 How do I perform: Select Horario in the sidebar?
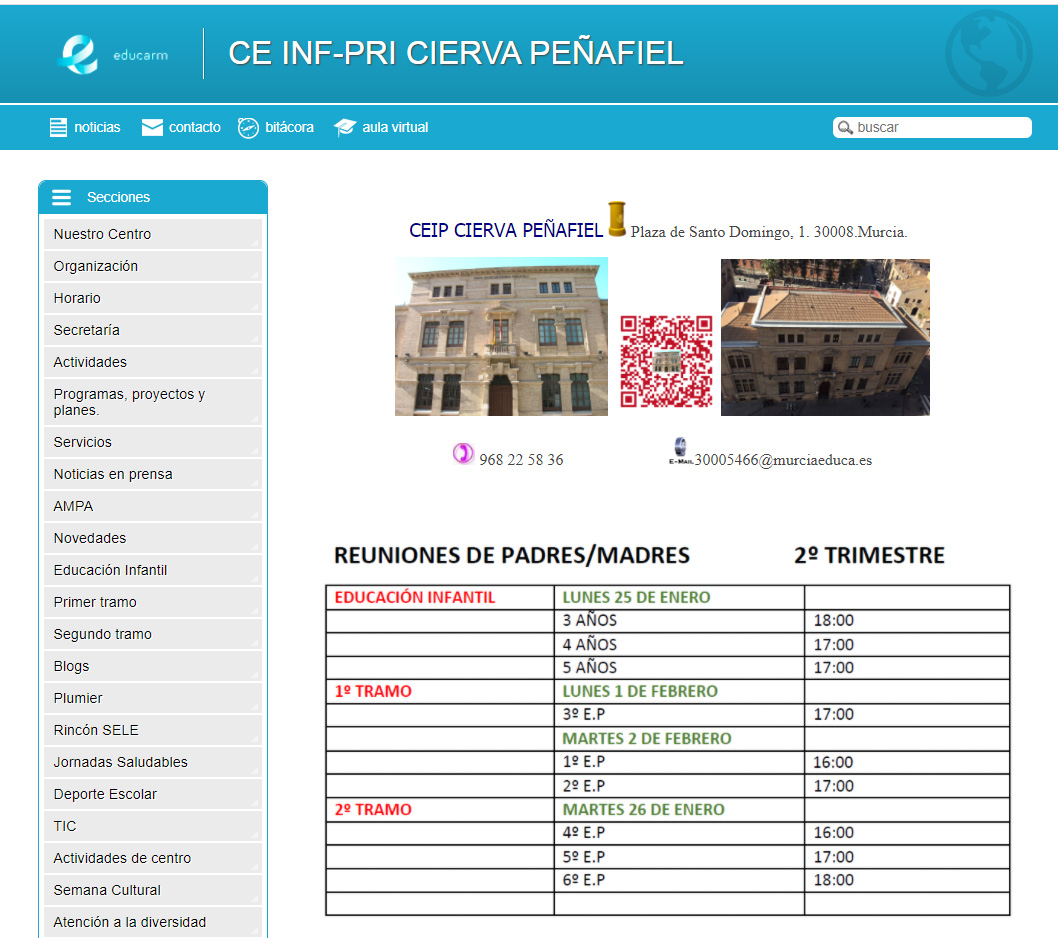[x=77, y=298]
